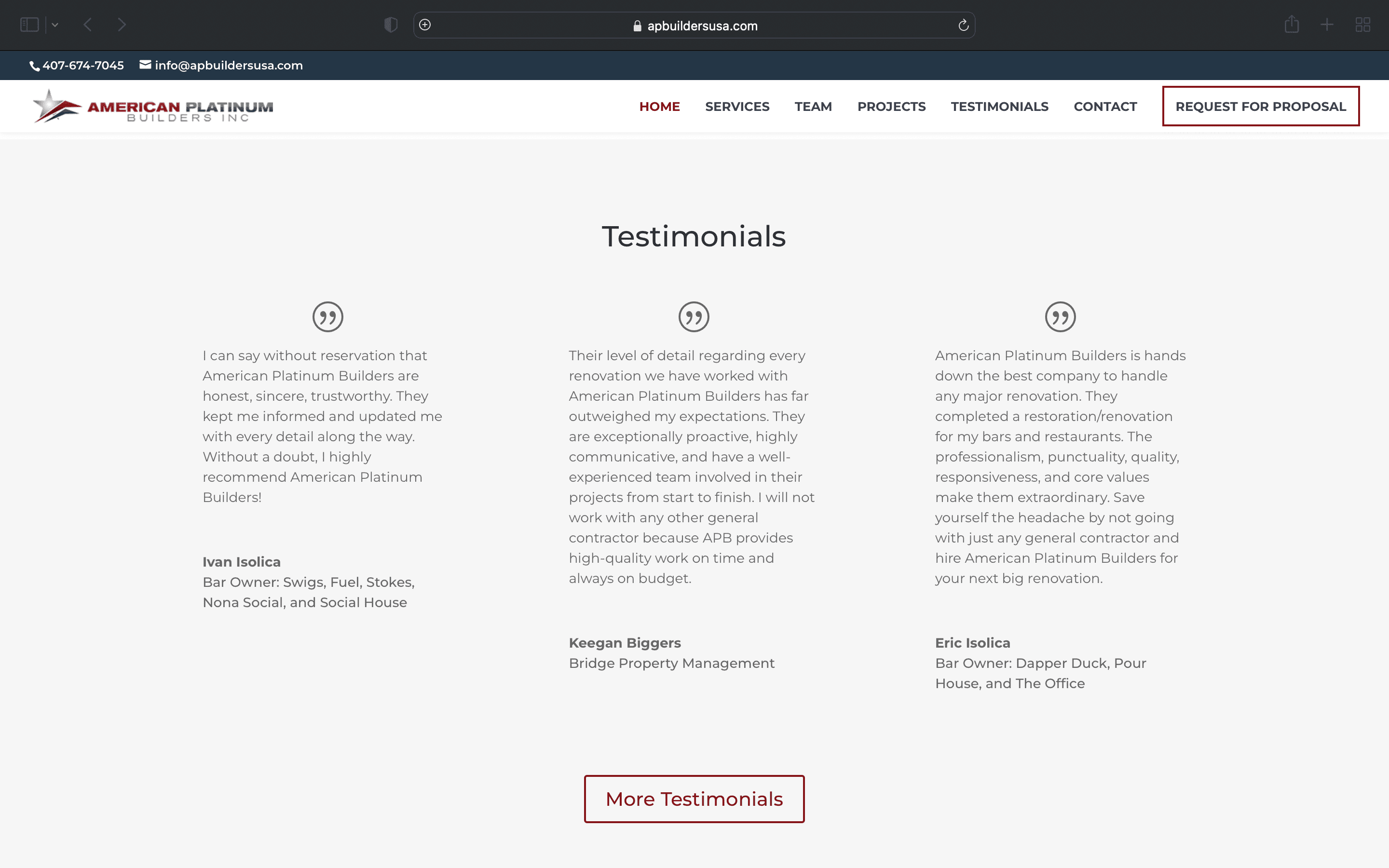Screen dimensions: 1389x868
Task: Click the quote icon above Ivan Isolica testimonial
Action: click(x=328, y=317)
